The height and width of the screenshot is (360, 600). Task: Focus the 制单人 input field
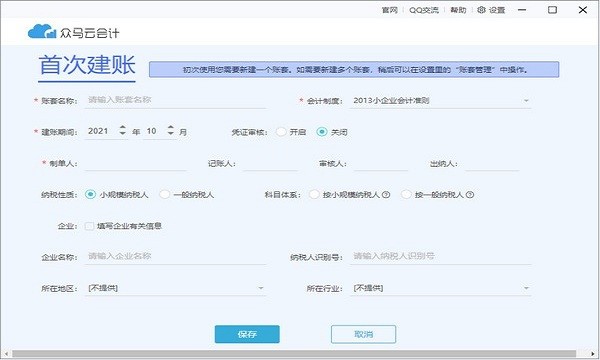pos(135,163)
